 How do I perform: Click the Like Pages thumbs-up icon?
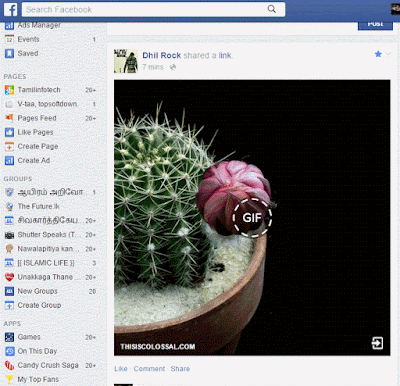point(9,132)
